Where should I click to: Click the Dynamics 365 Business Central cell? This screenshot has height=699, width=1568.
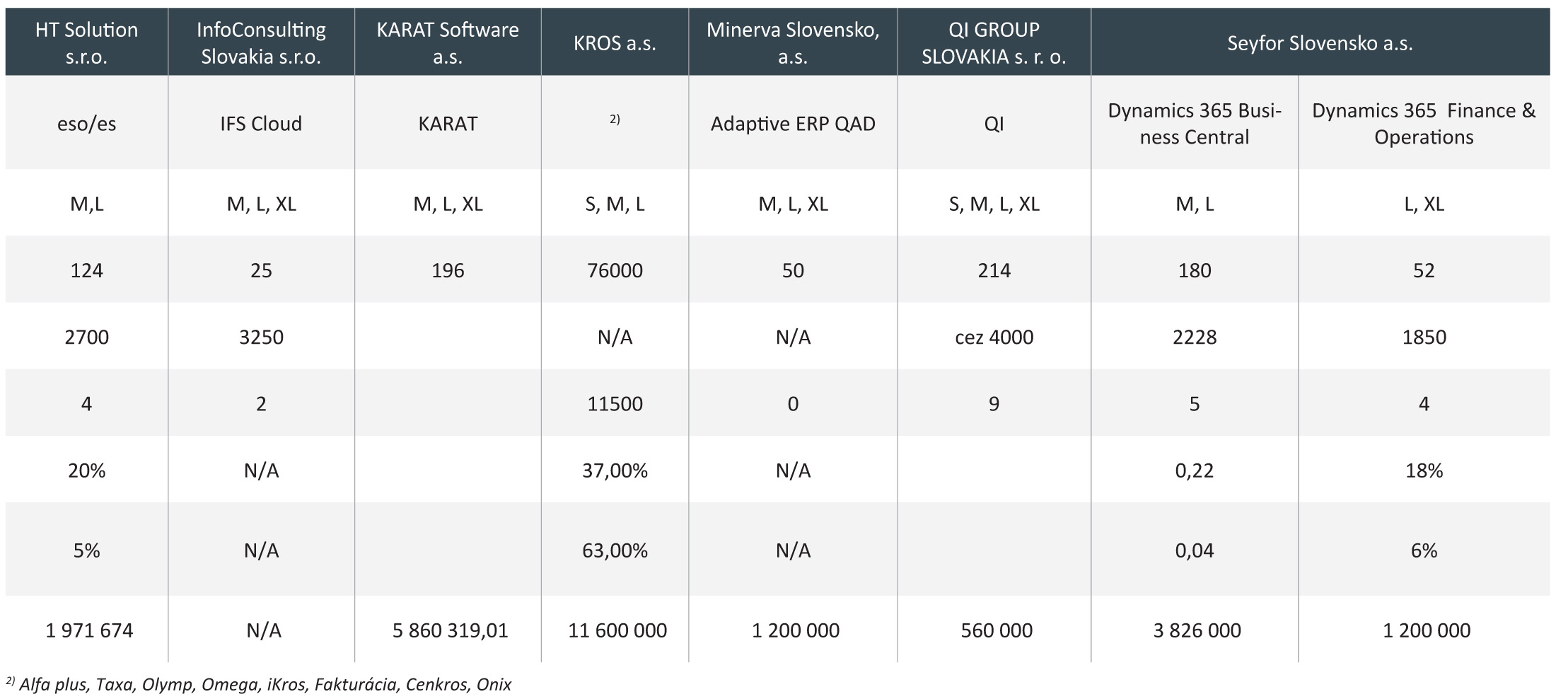coord(1195,124)
